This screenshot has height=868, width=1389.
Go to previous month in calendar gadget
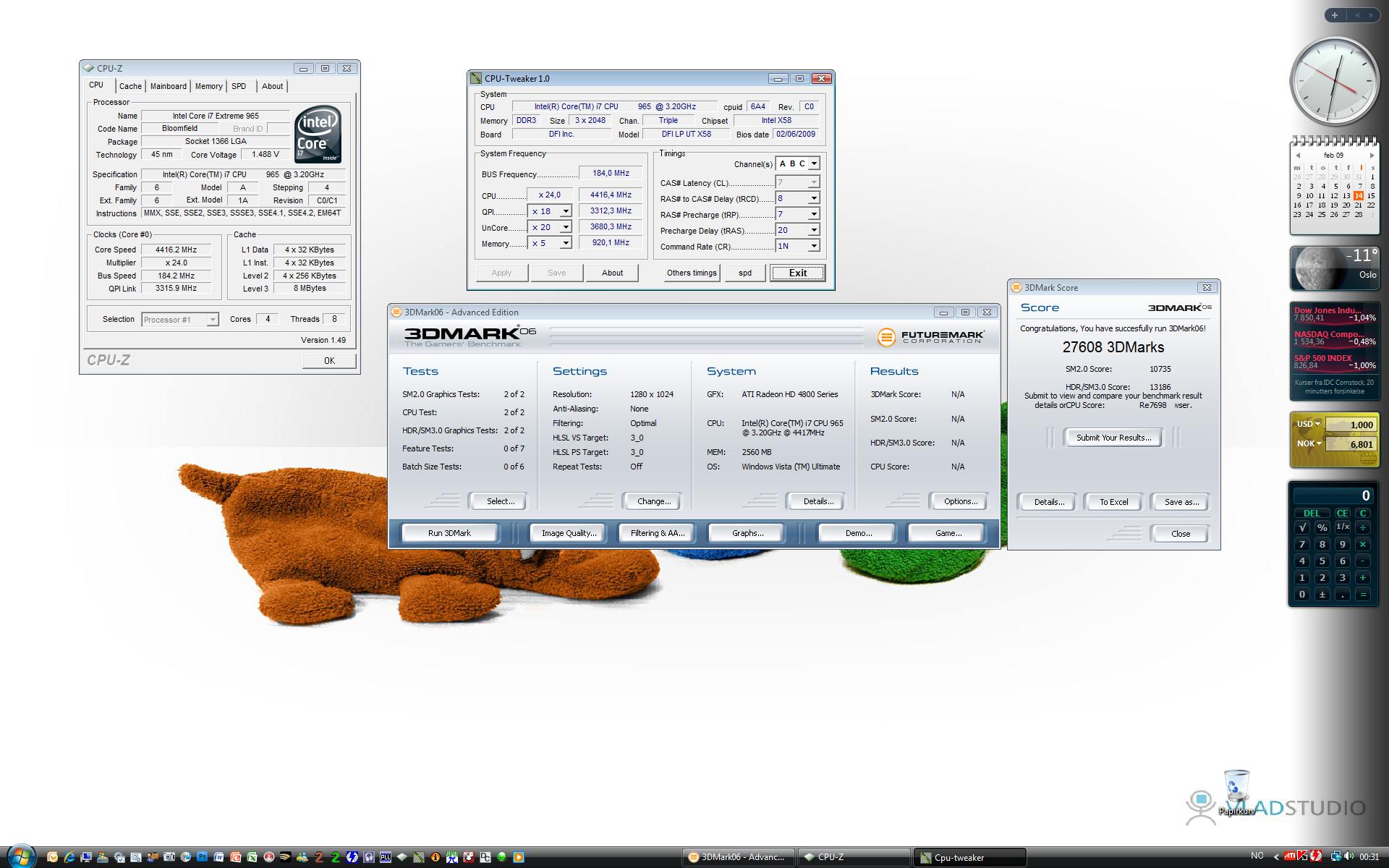[1298, 155]
